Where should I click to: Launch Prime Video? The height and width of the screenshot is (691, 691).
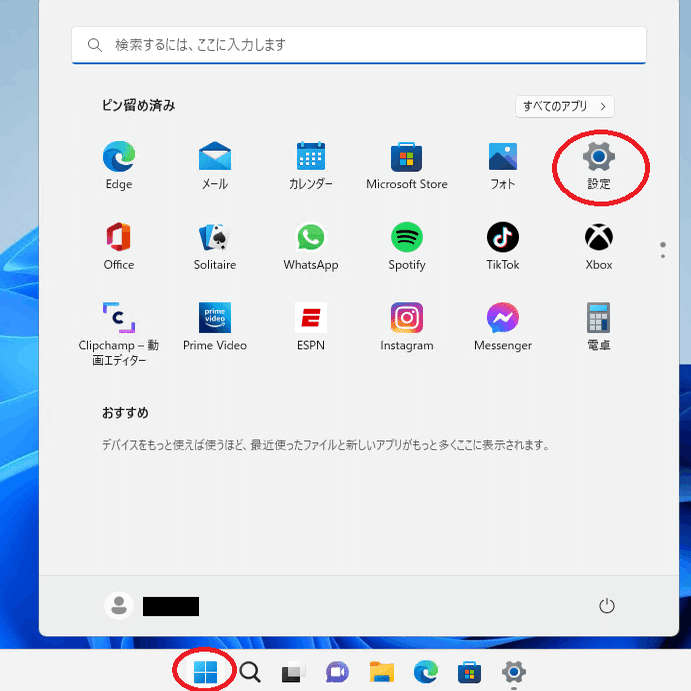[x=215, y=327]
